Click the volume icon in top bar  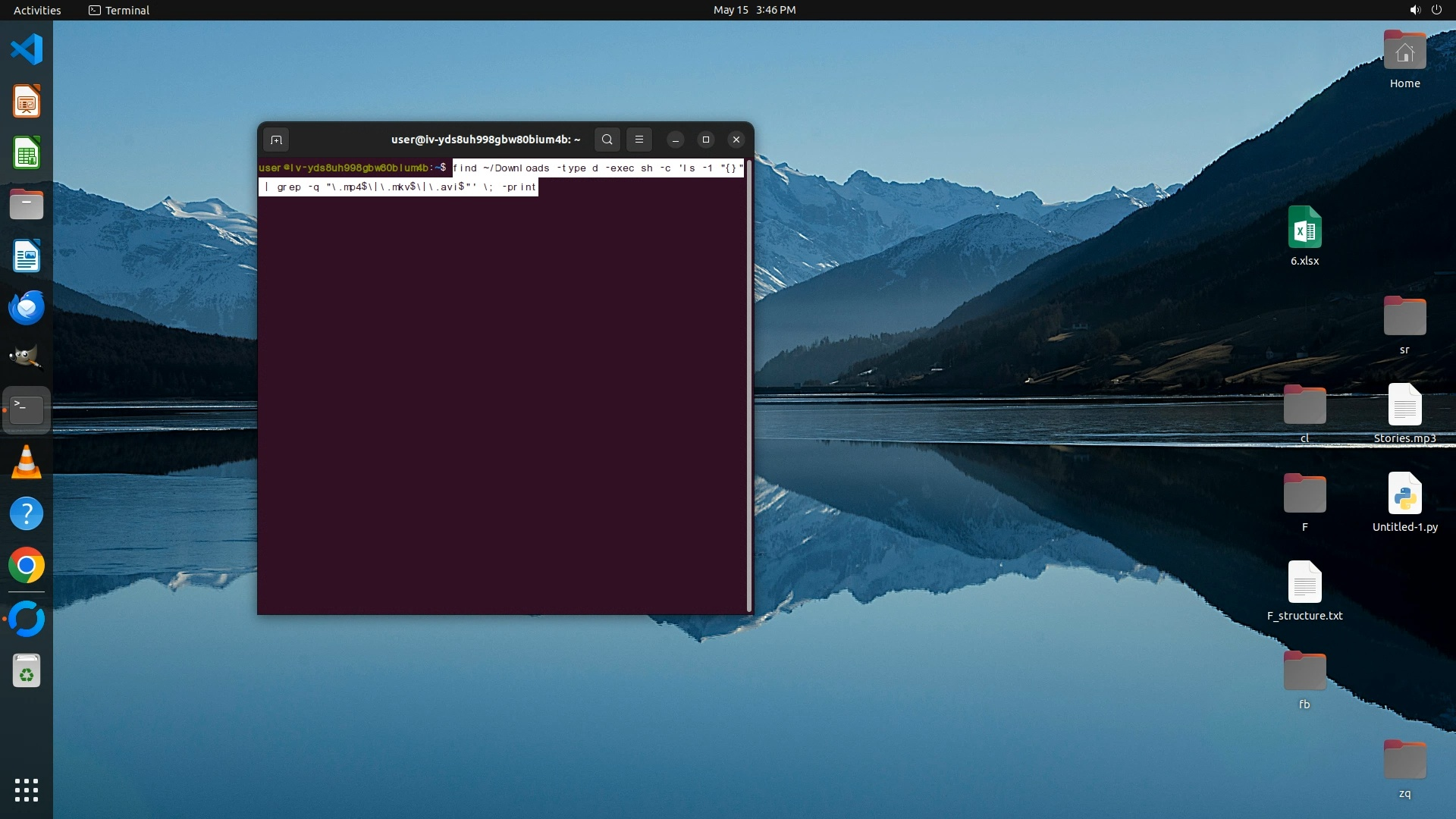click(1414, 10)
